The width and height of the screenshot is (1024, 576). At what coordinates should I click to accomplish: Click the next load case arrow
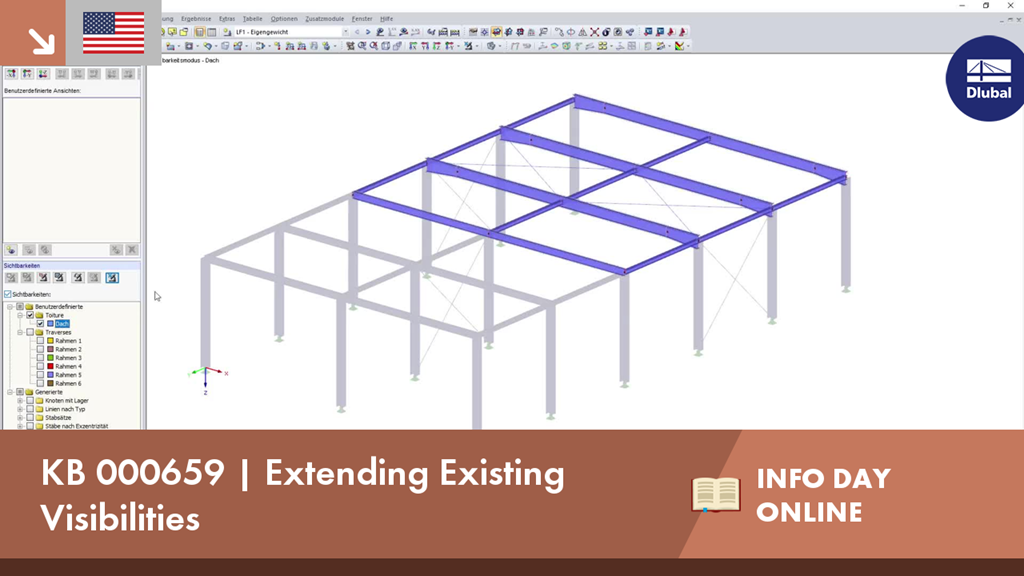point(368,32)
